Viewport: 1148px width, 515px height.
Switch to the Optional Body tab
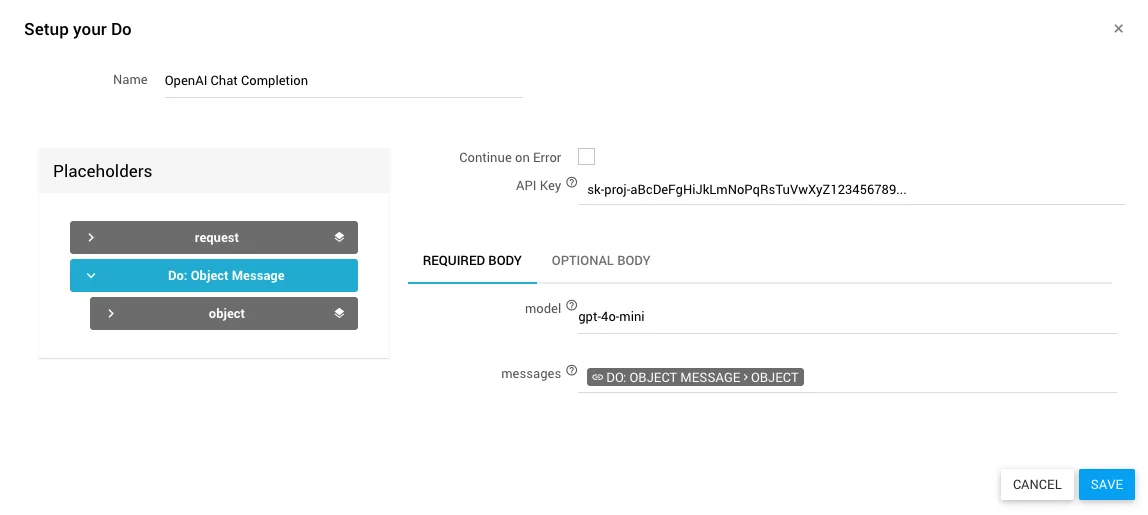[x=601, y=261]
